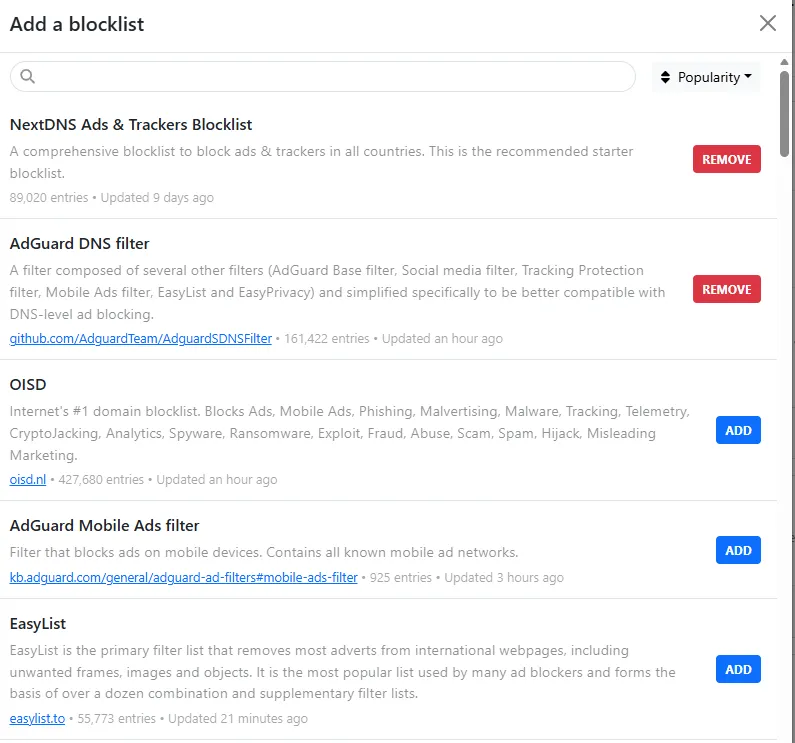Click the EasyList heading
The height and width of the screenshot is (743, 795).
coord(37,624)
